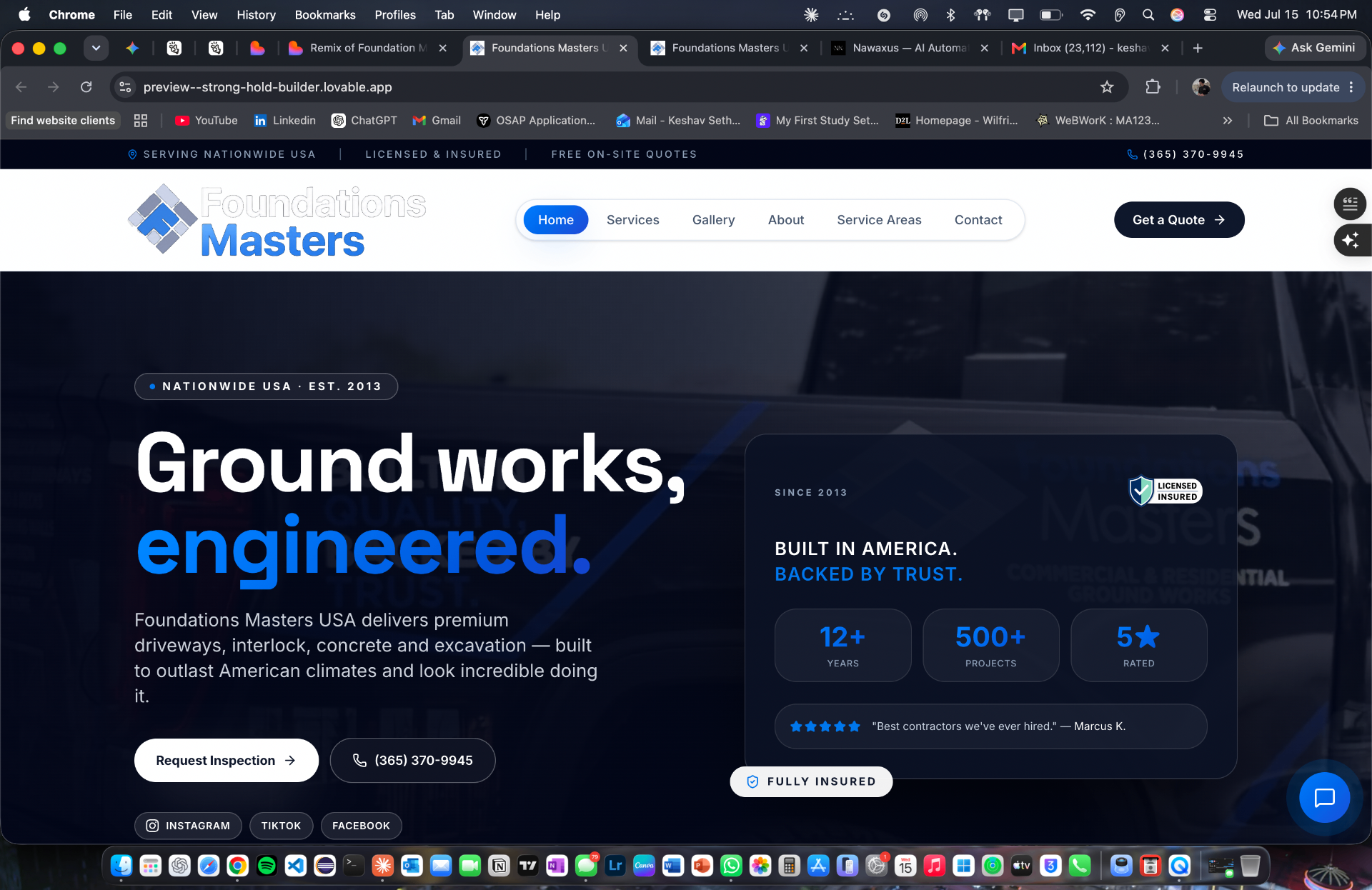This screenshot has height=890, width=1372.
Task: Bookmark this page with the star icon
Action: coord(1107,87)
